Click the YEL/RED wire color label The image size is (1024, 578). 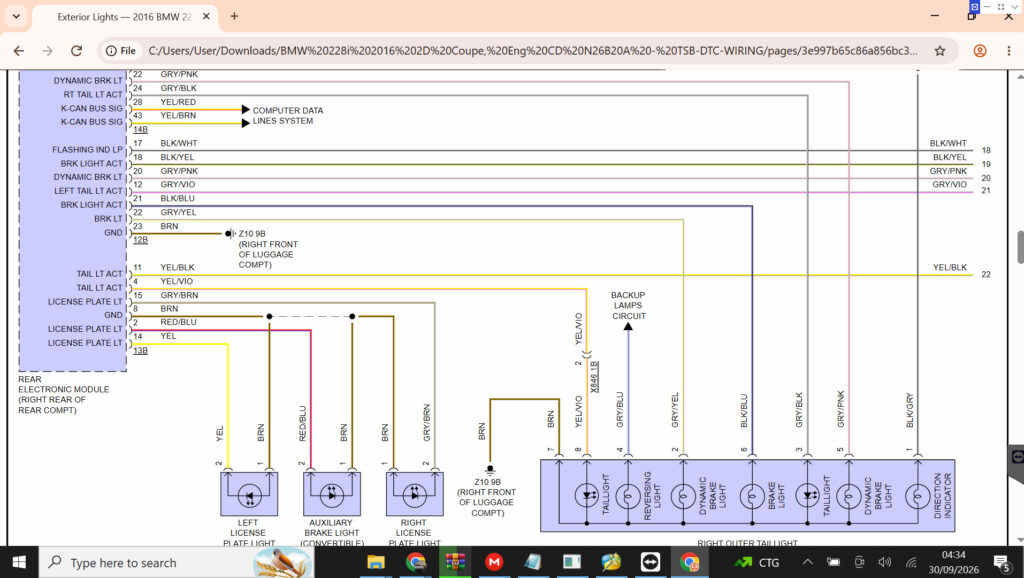[x=178, y=102]
